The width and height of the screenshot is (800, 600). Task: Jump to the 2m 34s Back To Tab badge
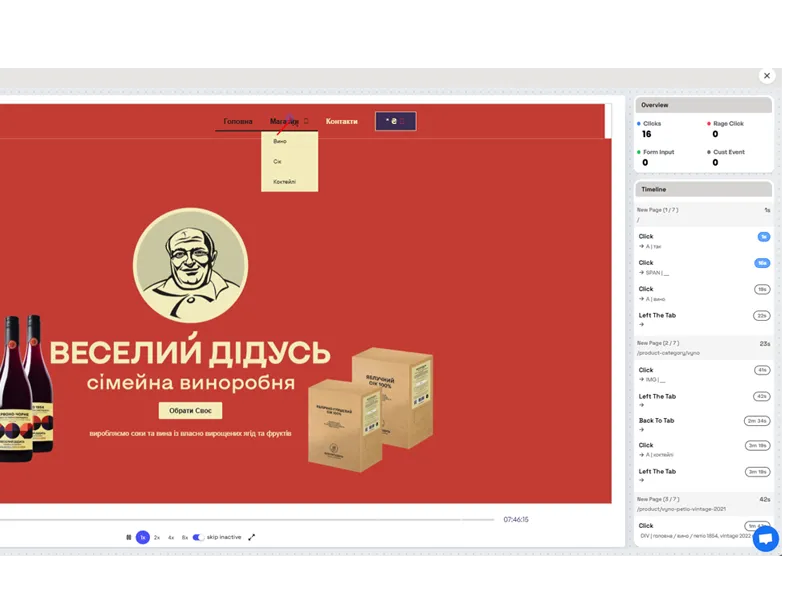point(757,421)
